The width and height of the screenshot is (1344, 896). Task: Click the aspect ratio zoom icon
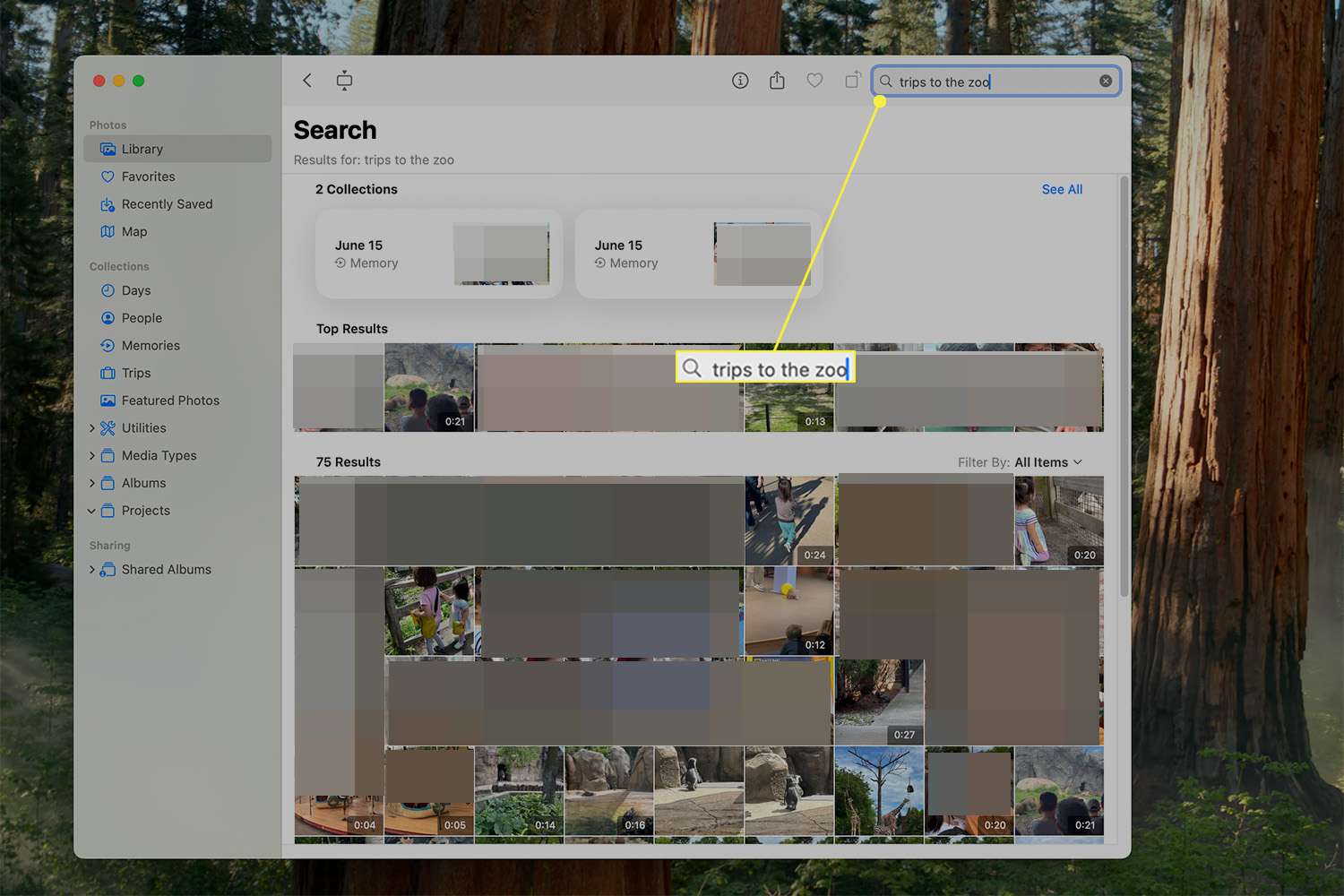tap(344, 81)
